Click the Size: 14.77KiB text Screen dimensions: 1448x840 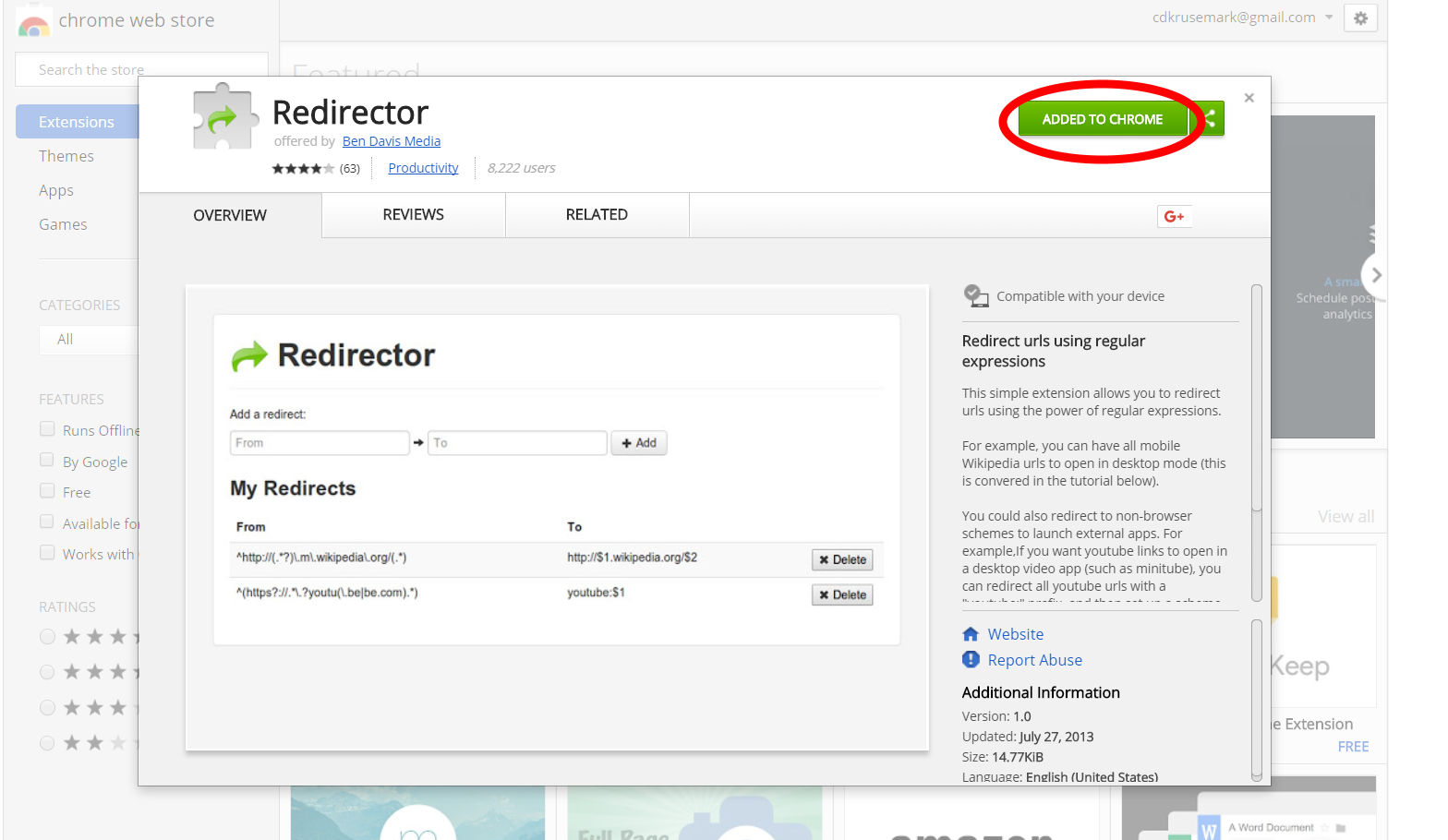[1003, 757]
